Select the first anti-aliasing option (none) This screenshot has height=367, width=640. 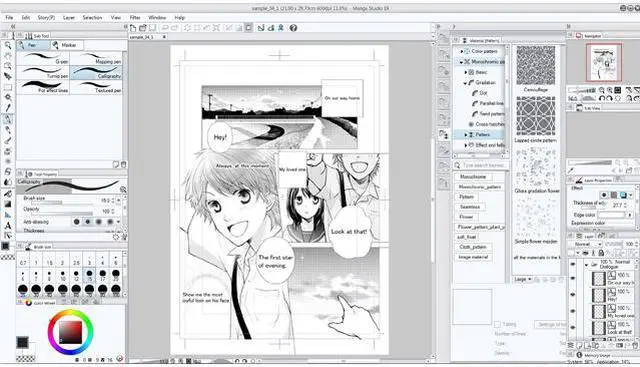77,222
